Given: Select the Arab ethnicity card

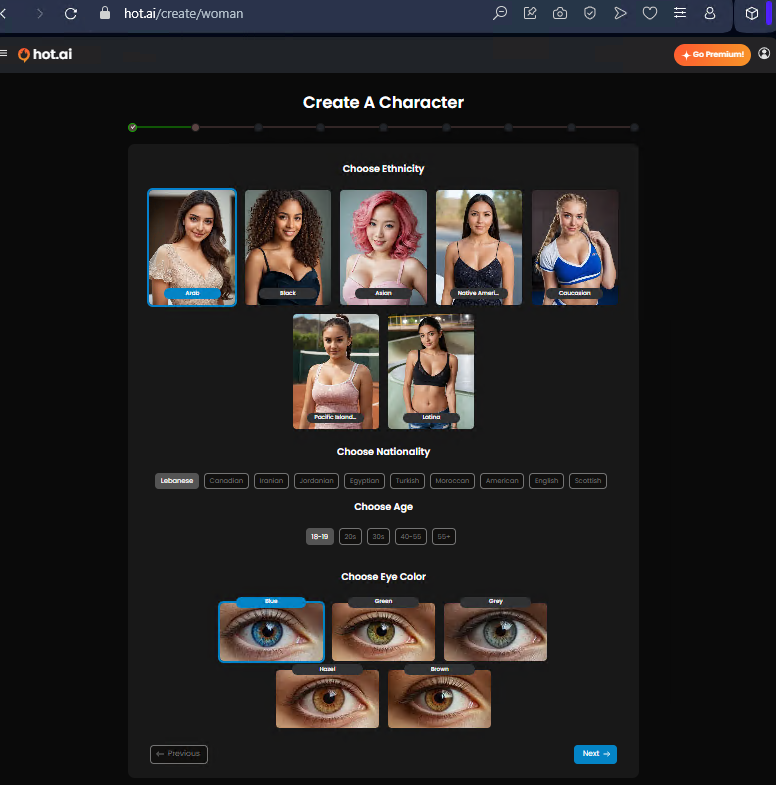Looking at the screenshot, I should pyautogui.click(x=192, y=247).
